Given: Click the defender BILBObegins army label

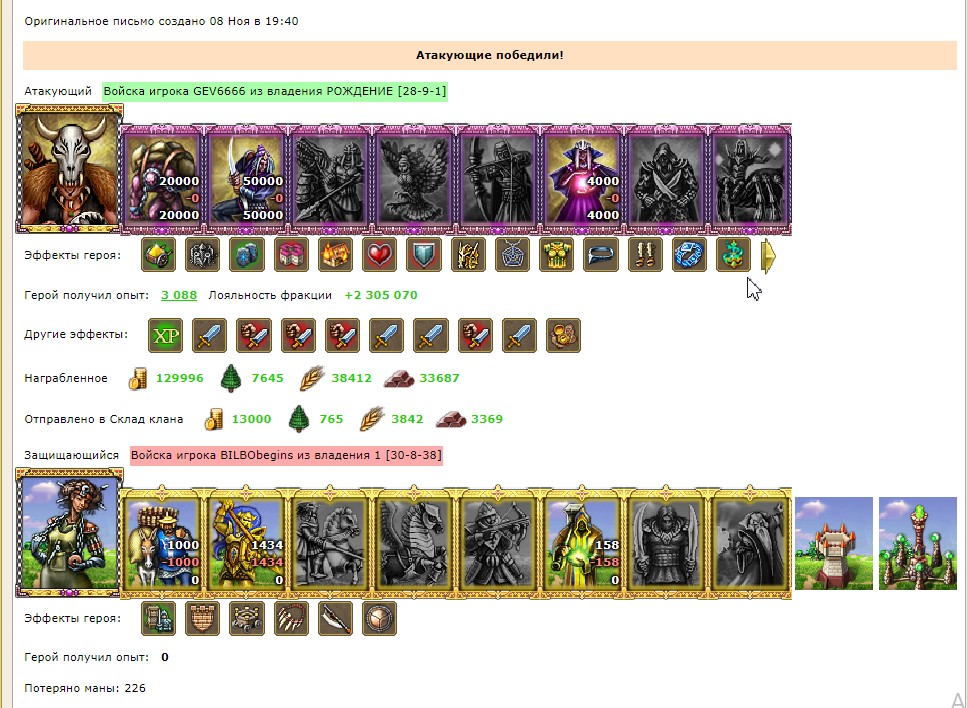Looking at the screenshot, I should (286, 455).
